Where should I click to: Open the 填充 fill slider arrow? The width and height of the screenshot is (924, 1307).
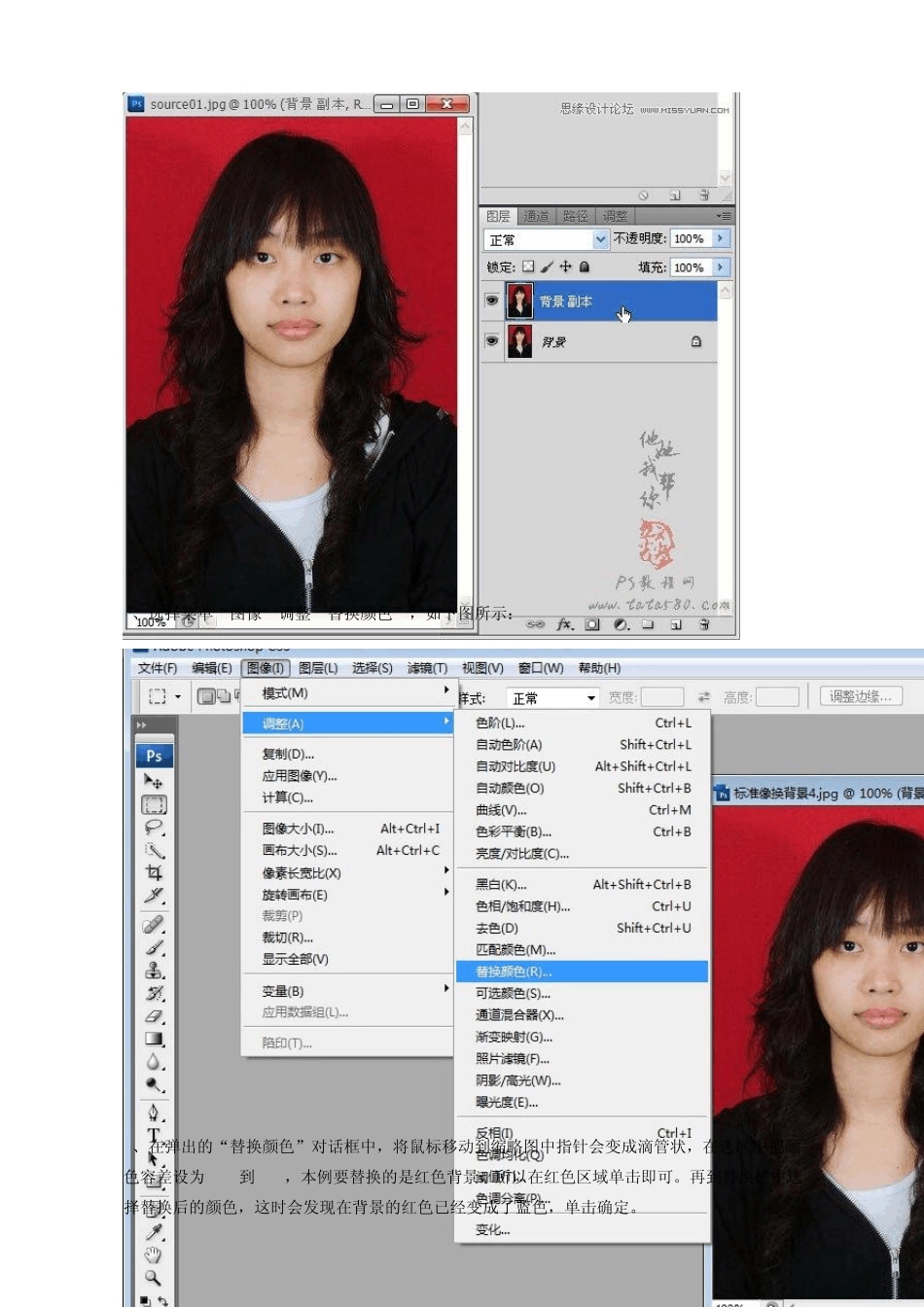721,266
